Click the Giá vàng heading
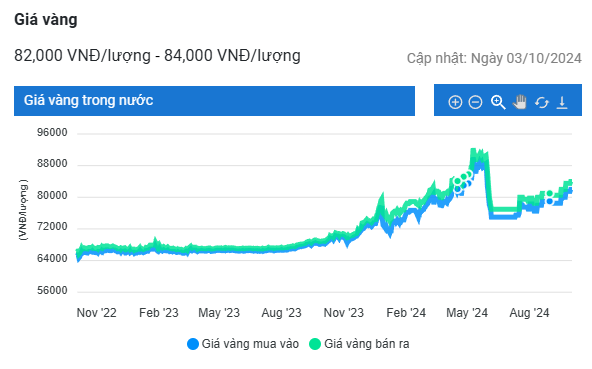The image size is (592, 369). 46,20
